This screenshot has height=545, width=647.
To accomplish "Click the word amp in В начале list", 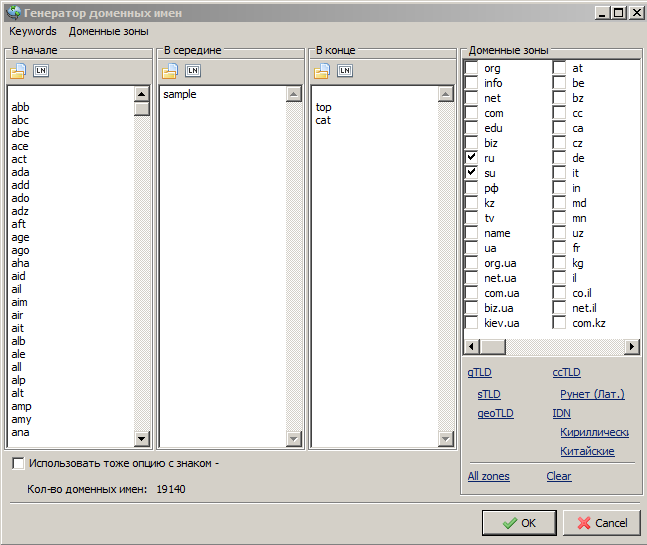I will [x=21, y=406].
